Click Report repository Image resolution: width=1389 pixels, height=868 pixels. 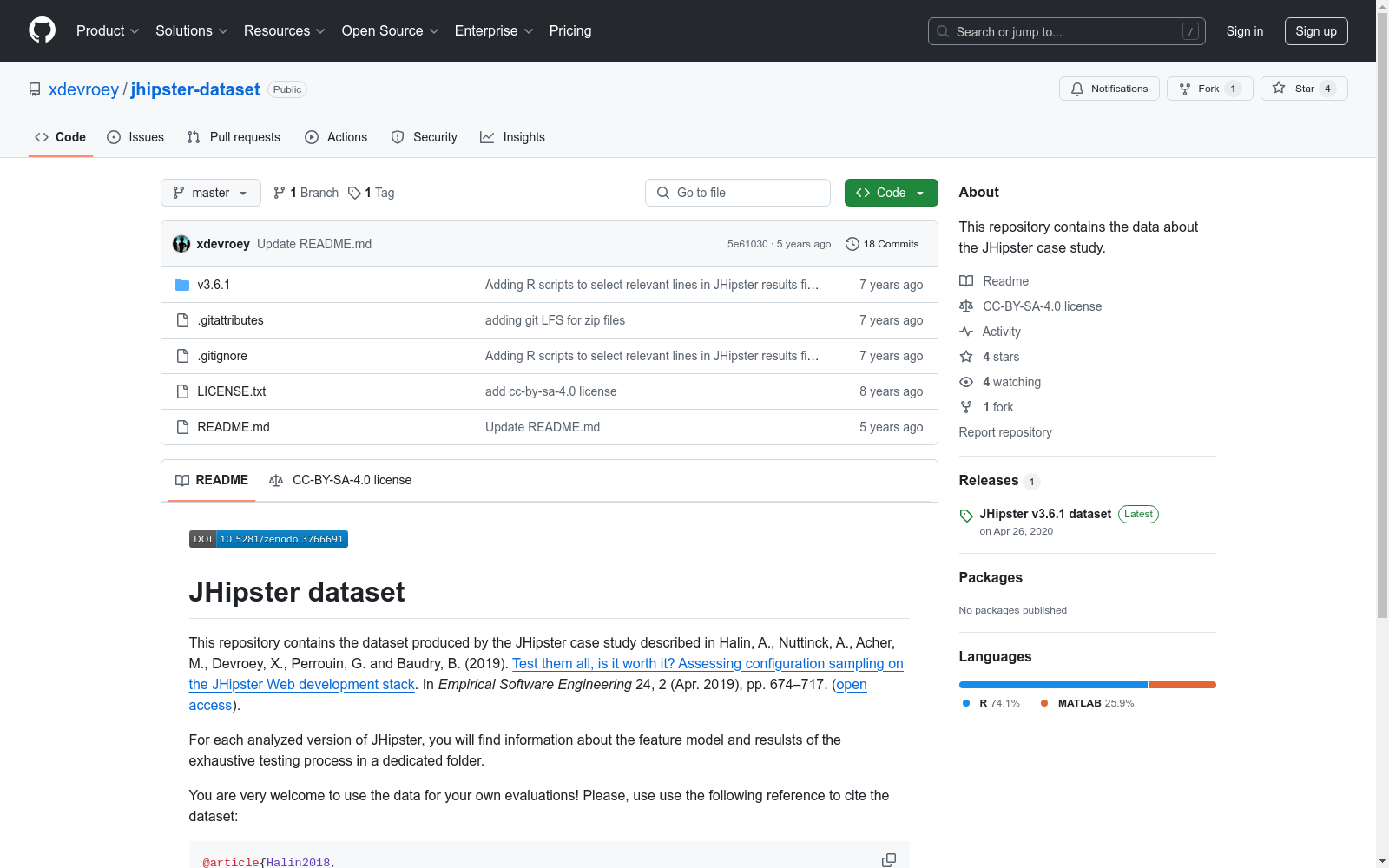tap(1005, 432)
